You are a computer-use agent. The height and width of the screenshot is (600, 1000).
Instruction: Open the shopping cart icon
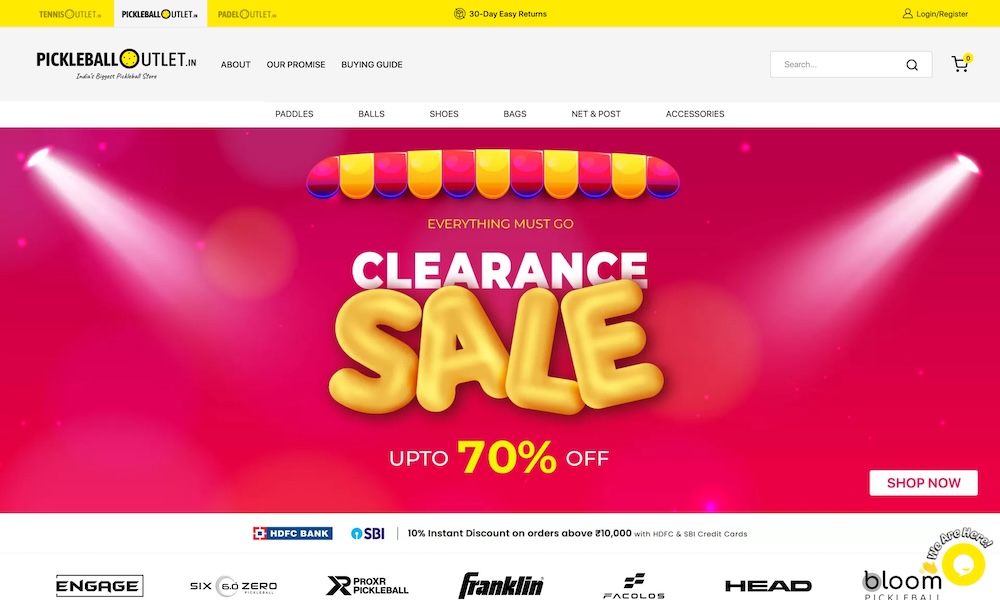pyautogui.click(x=960, y=64)
